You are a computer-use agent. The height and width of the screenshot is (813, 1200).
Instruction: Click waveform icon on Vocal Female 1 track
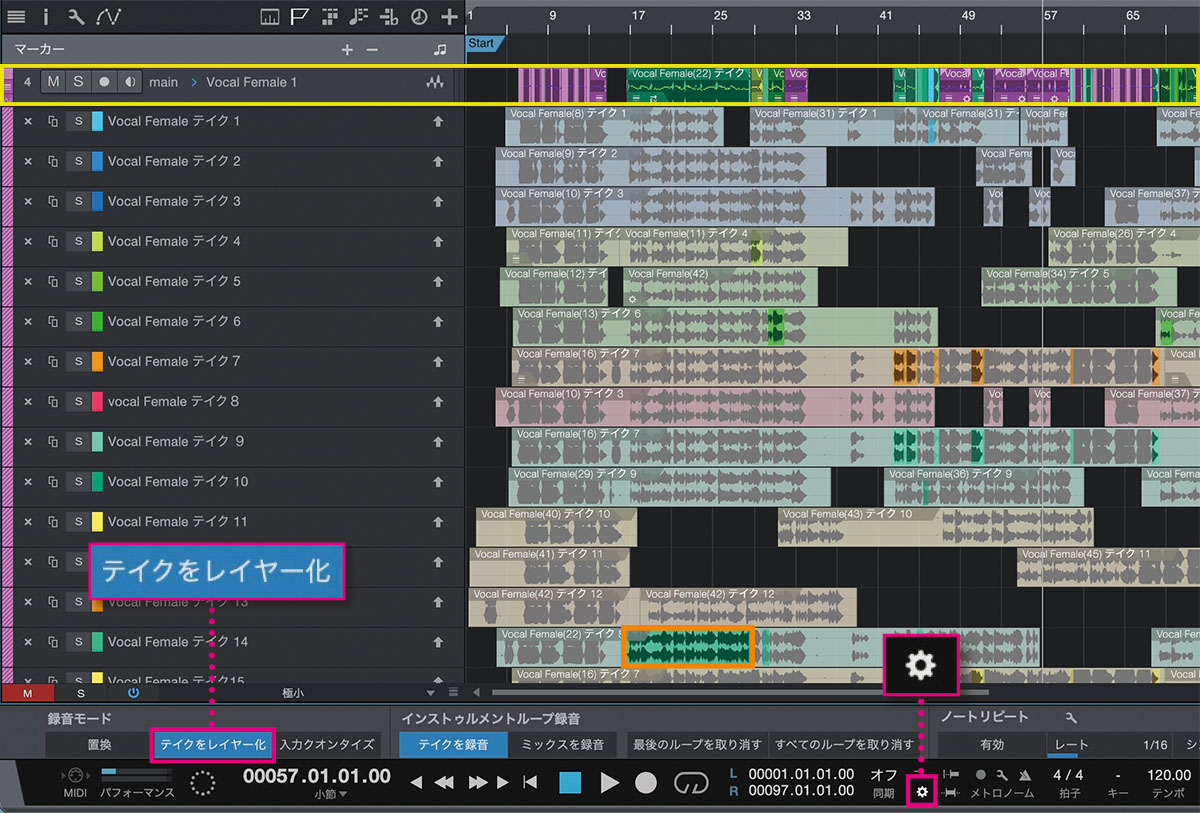tap(434, 82)
